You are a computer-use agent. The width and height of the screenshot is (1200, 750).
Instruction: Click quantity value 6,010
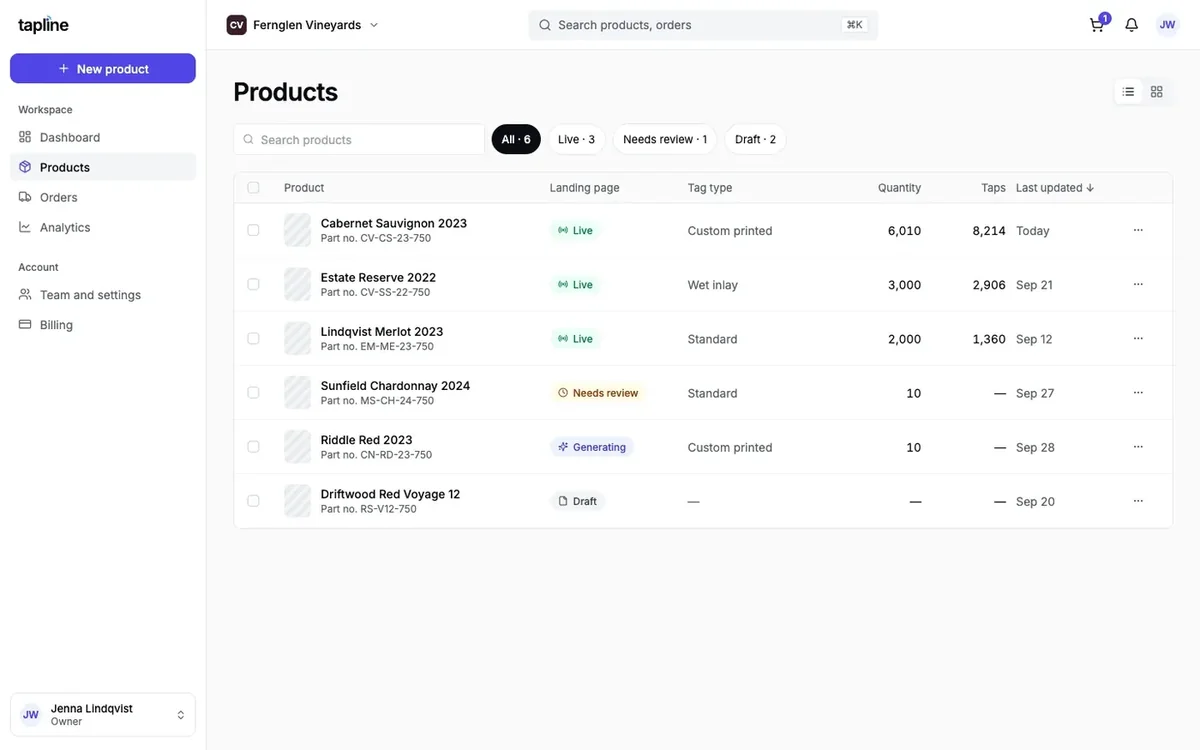[904, 231]
